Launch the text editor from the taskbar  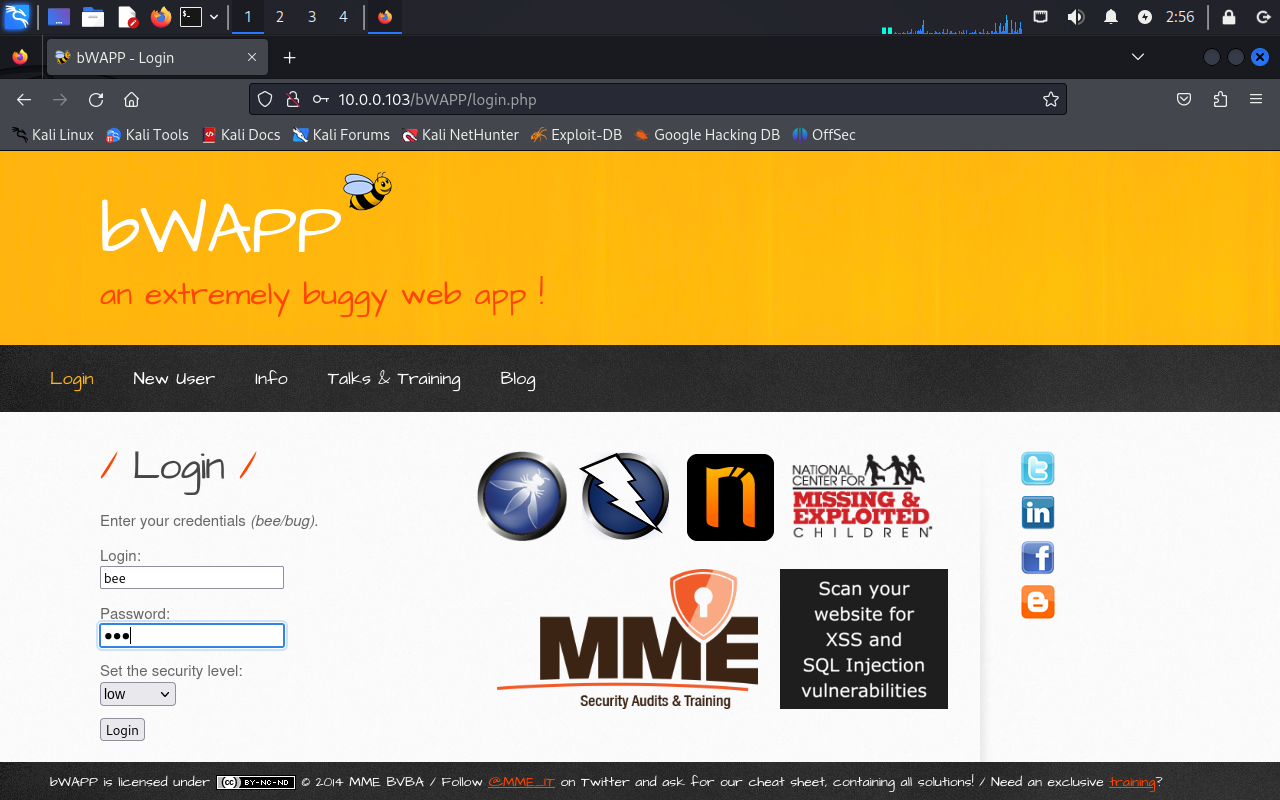tap(127, 17)
